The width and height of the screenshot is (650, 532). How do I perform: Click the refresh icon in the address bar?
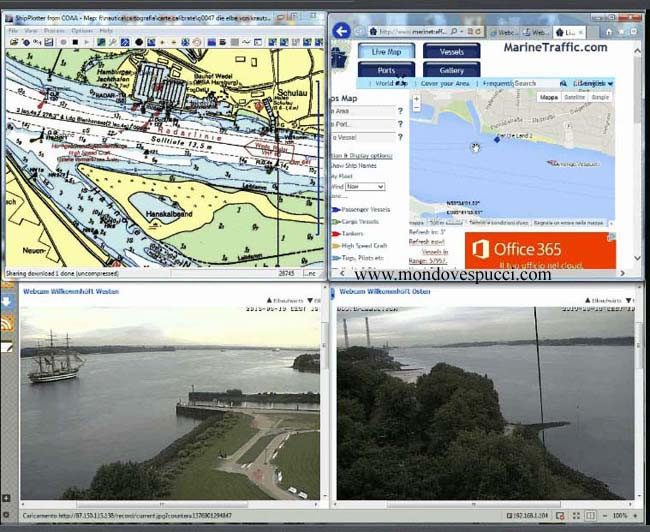(x=478, y=31)
